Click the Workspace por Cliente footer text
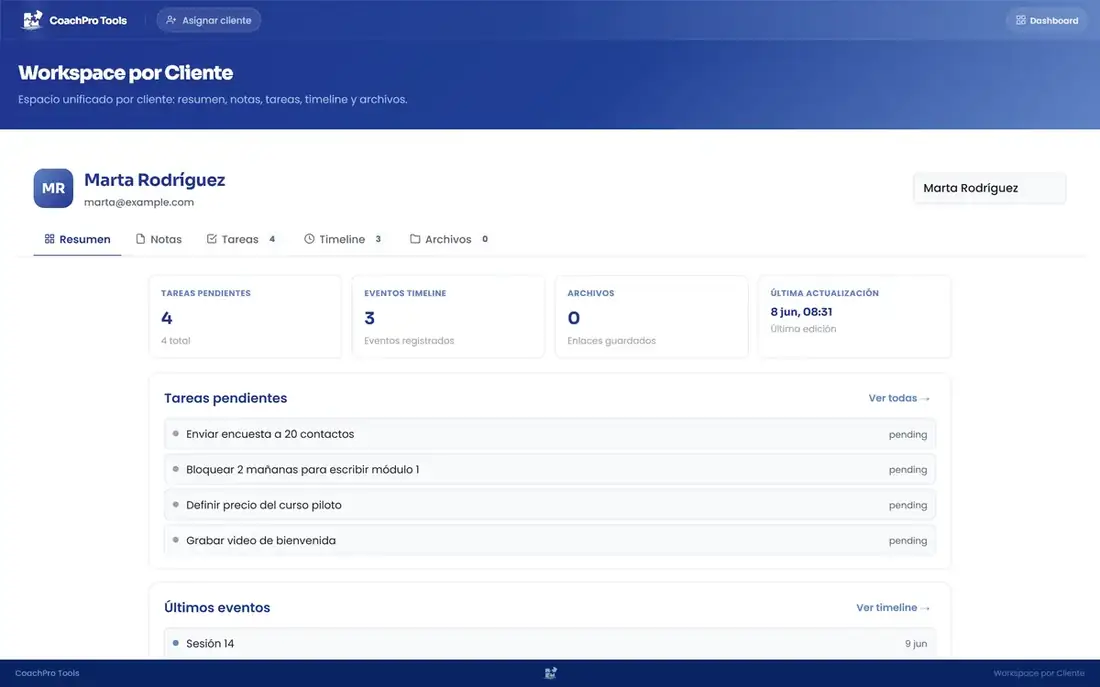 (x=1039, y=673)
